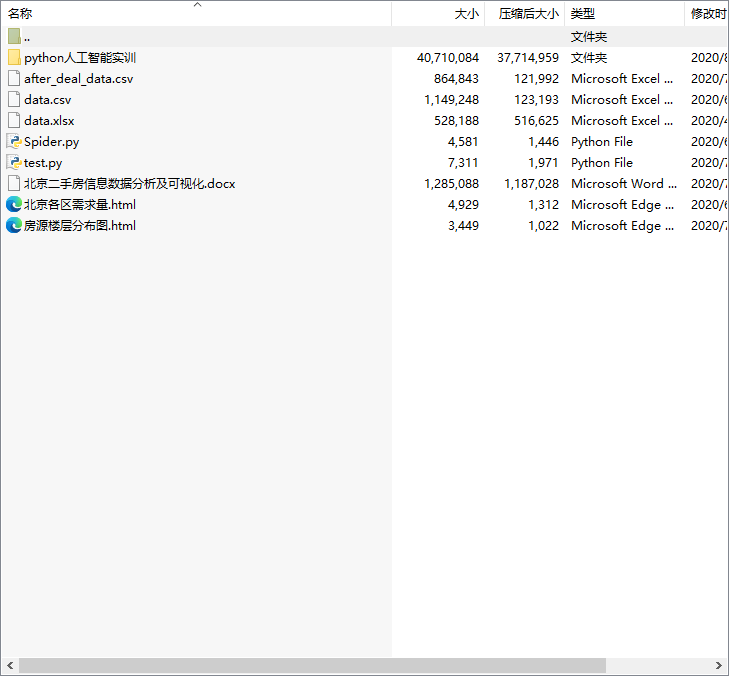
Task: Select the 北京各区需求量.html file name
Action: (80, 205)
